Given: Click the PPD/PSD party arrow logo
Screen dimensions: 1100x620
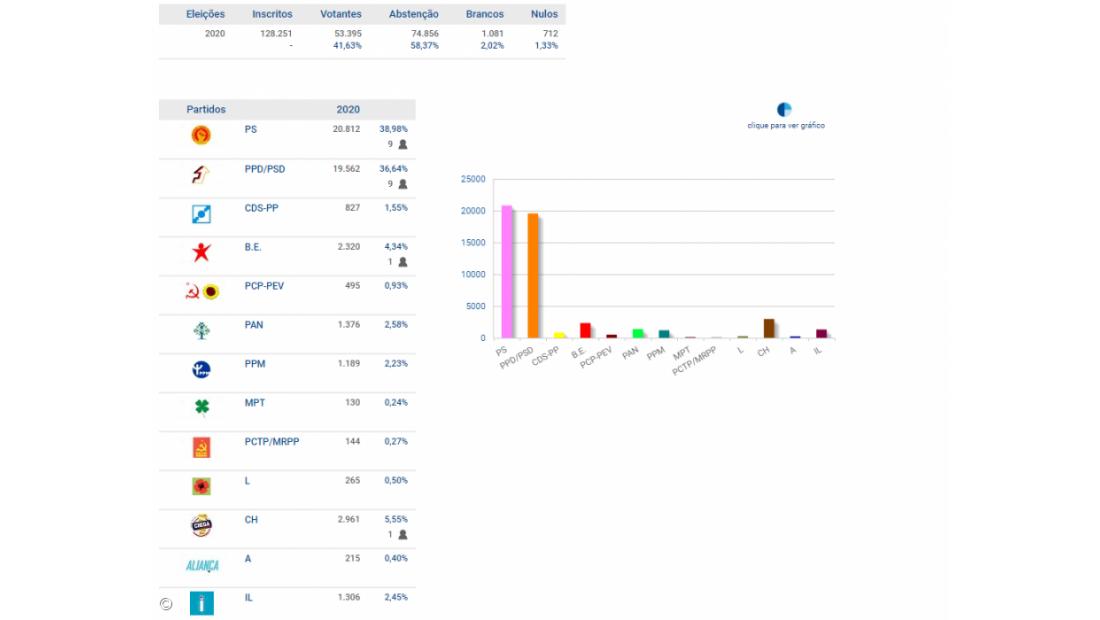Looking at the screenshot, I should pyautogui.click(x=201, y=175).
